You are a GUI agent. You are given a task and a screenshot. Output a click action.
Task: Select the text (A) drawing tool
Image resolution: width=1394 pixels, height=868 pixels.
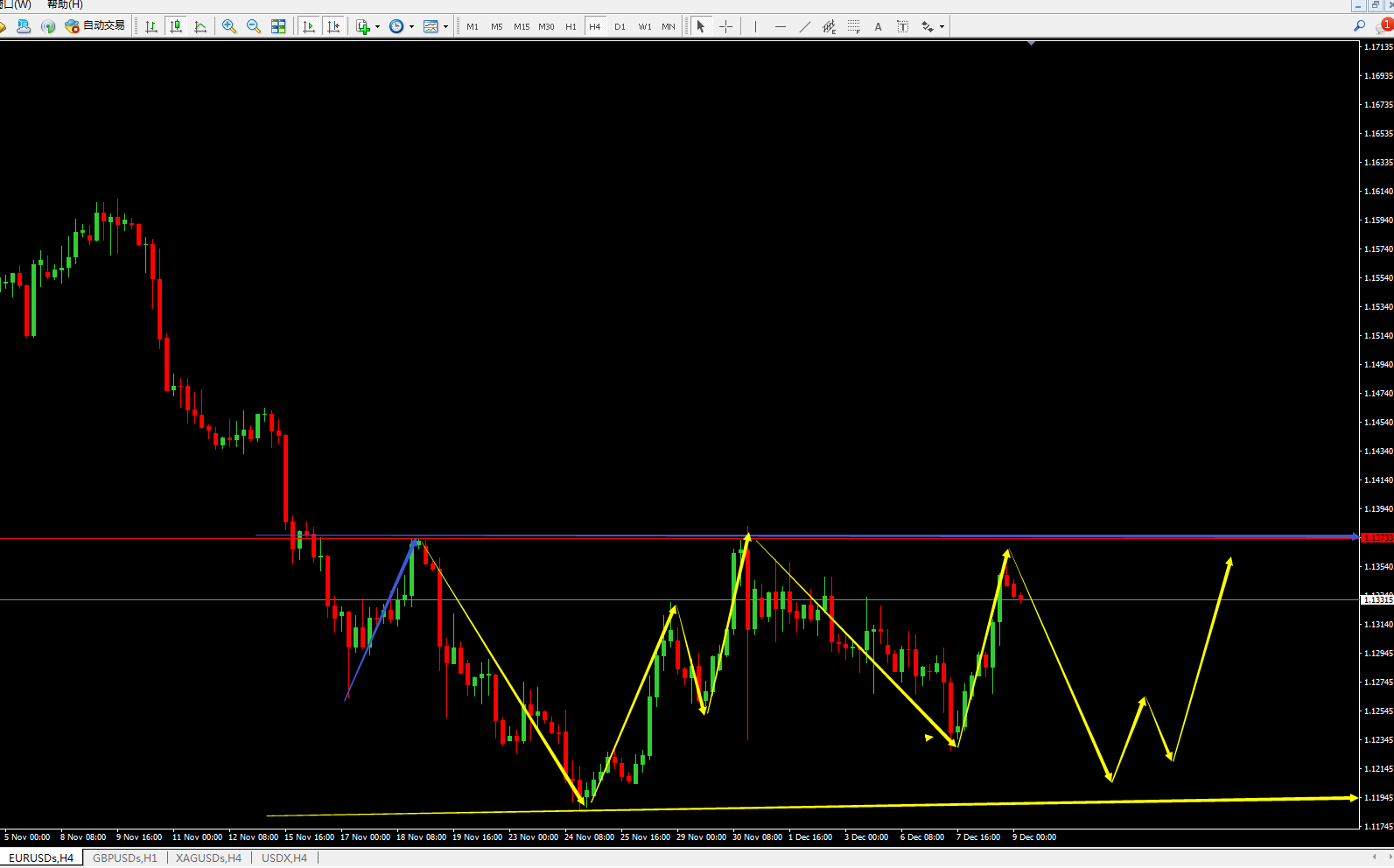(878, 26)
